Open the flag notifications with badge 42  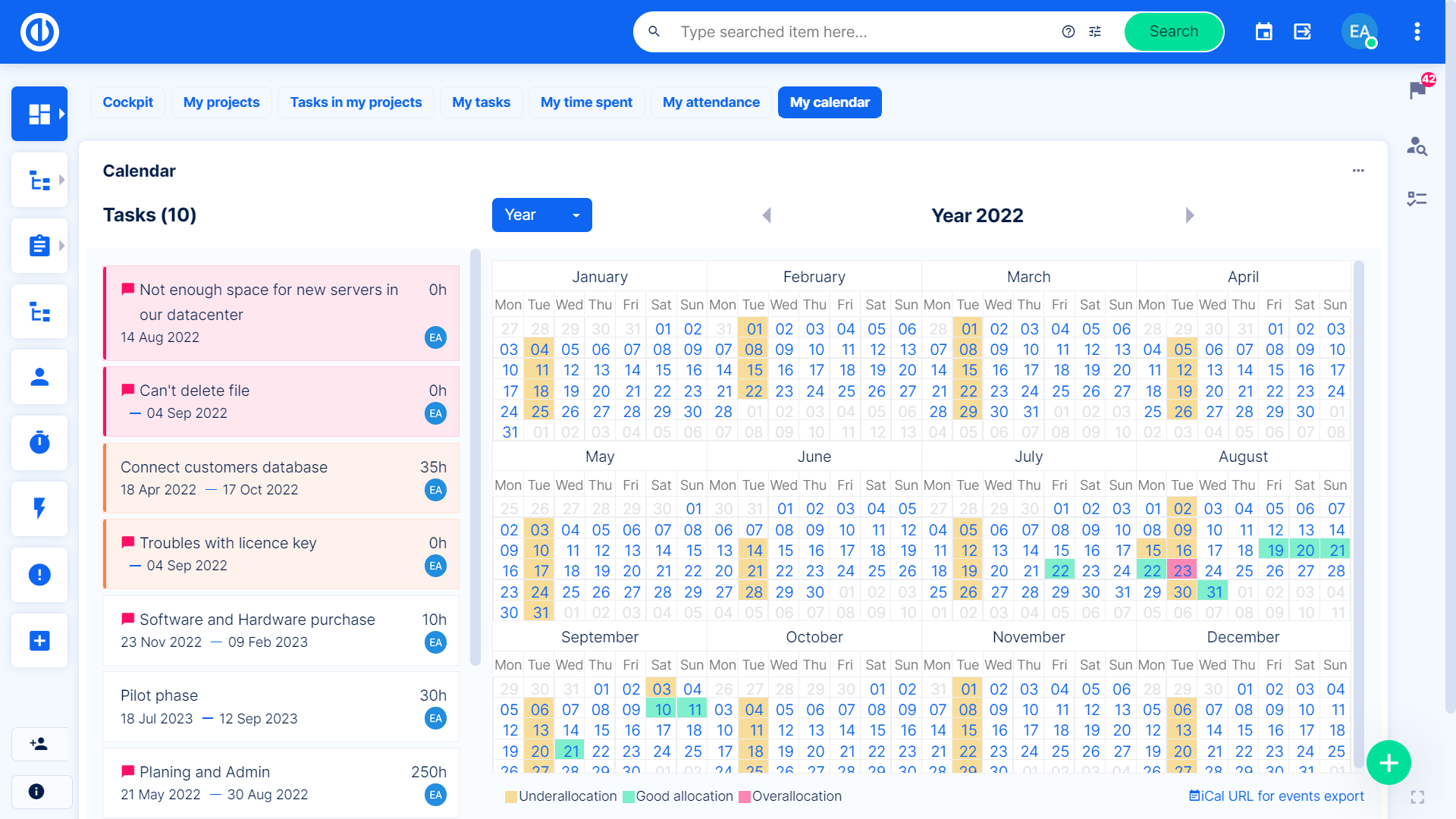point(1417,90)
